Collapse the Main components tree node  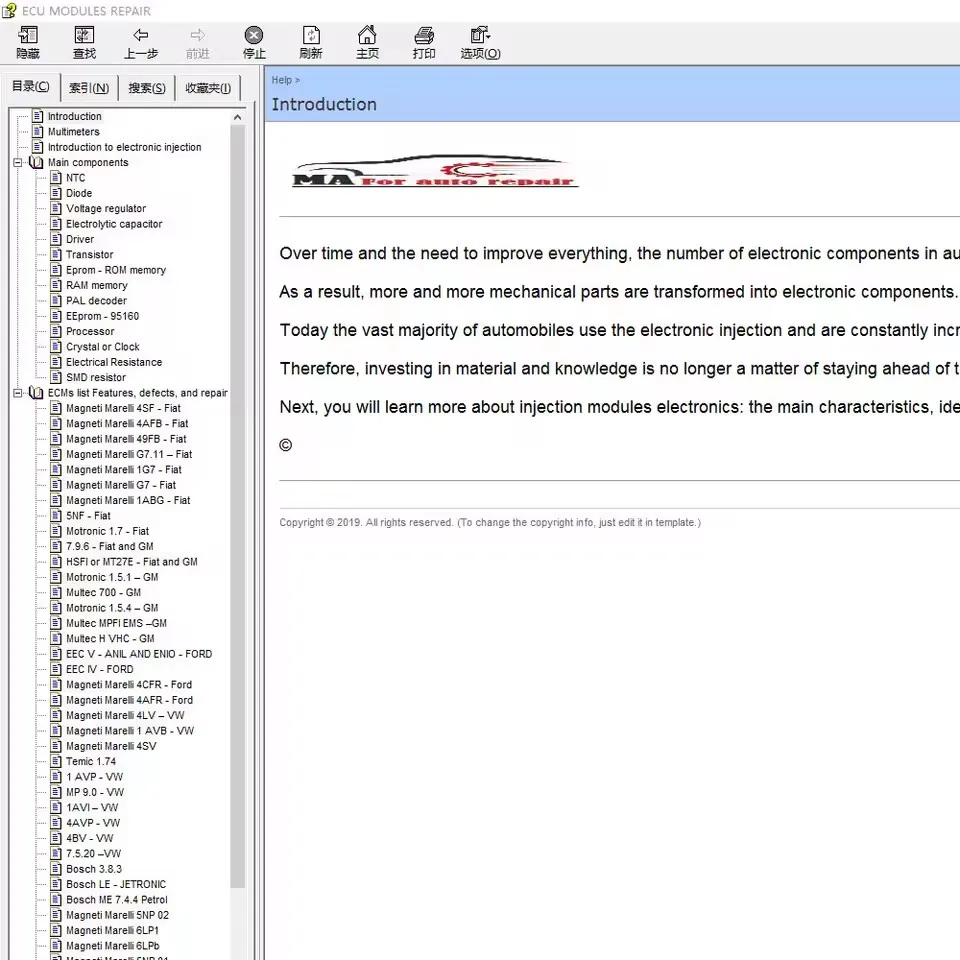click(18, 162)
